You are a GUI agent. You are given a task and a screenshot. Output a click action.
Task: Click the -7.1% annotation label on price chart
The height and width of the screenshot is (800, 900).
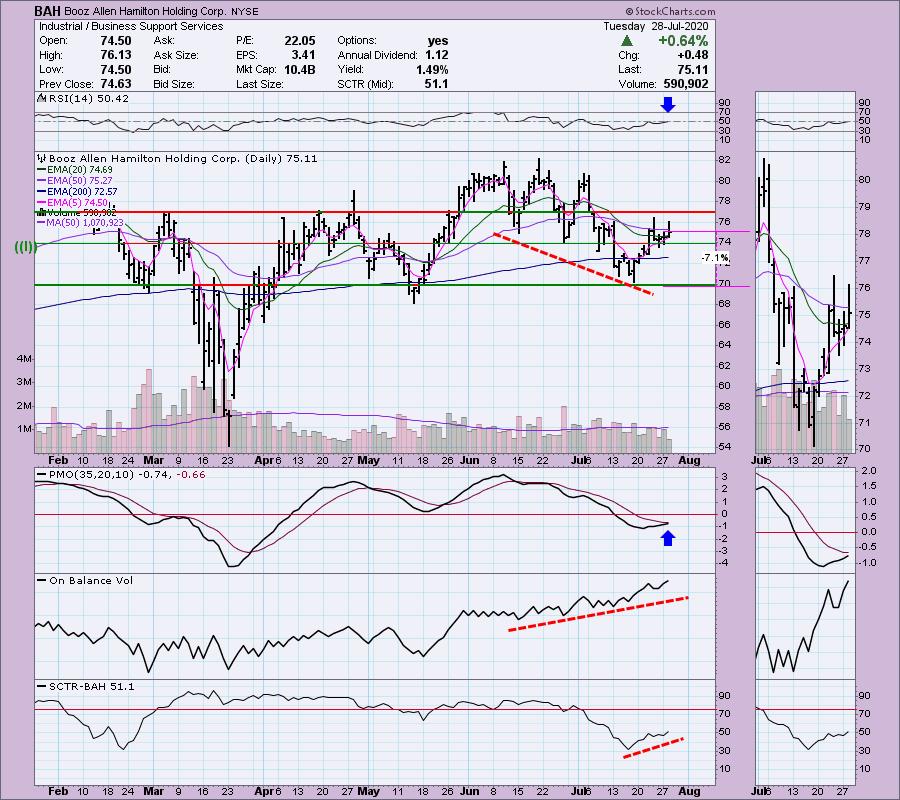click(x=715, y=258)
